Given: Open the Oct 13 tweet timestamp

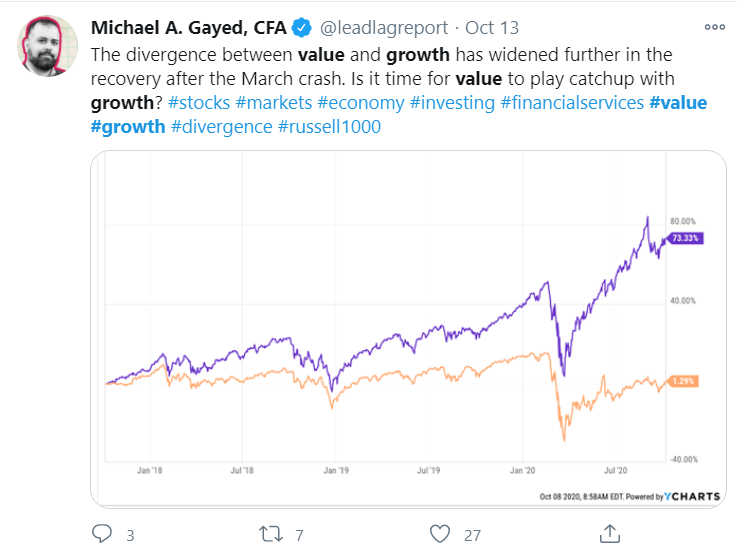Looking at the screenshot, I should coord(492,28).
